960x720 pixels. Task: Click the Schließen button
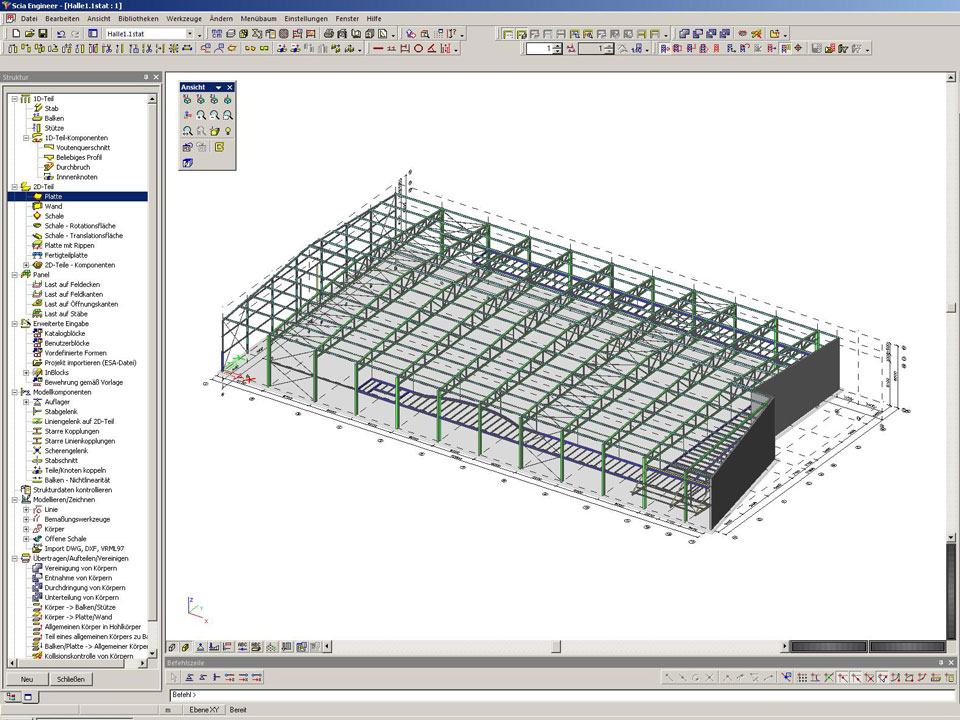(69, 679)
